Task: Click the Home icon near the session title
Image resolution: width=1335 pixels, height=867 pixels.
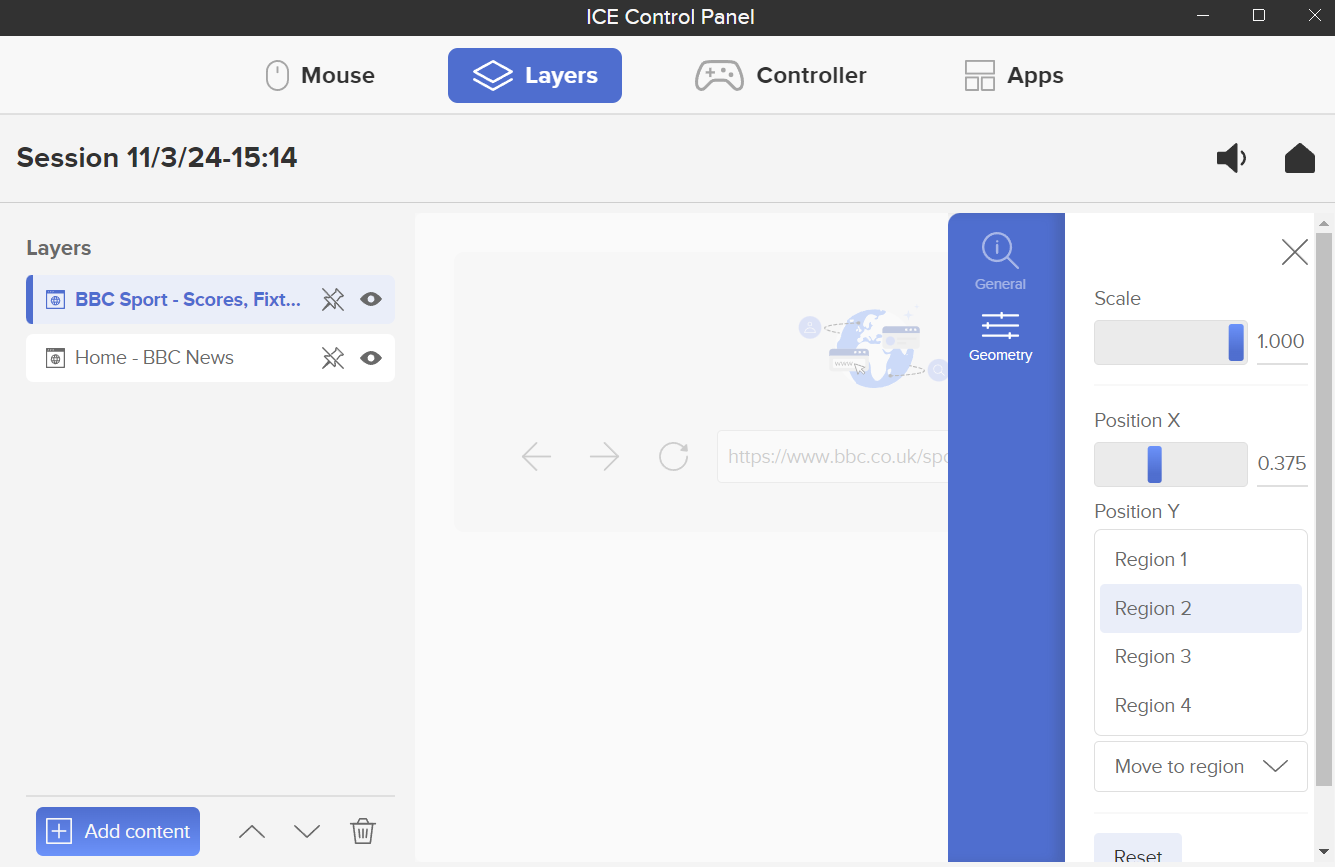Action: [1299, 158]
